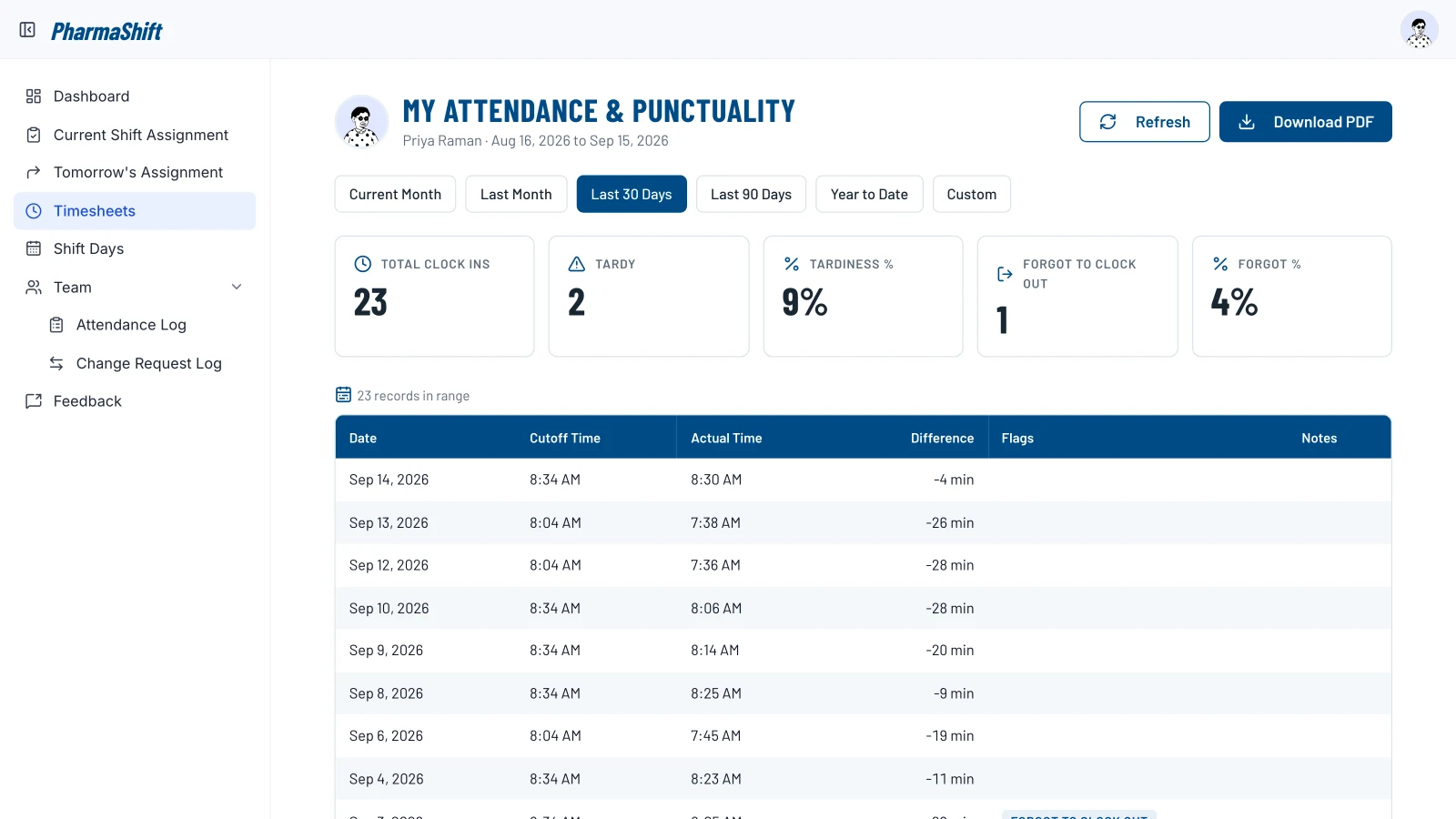The width and height of the screenshot is (1456, 819).
Task: Click the Shift Days calendar icon
Action: pyautogui.click(x=34, y=248)
